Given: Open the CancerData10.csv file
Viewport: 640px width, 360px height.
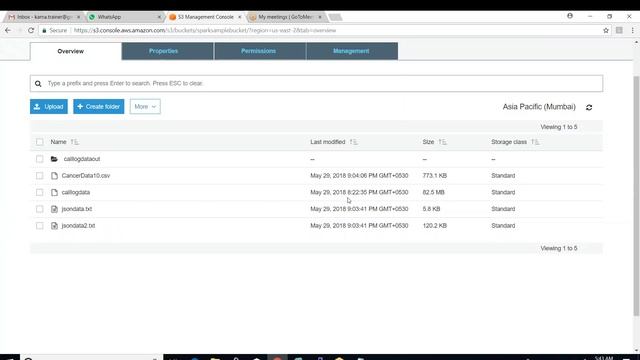Looking at the screenshot, I should click(x=86, y=176).
